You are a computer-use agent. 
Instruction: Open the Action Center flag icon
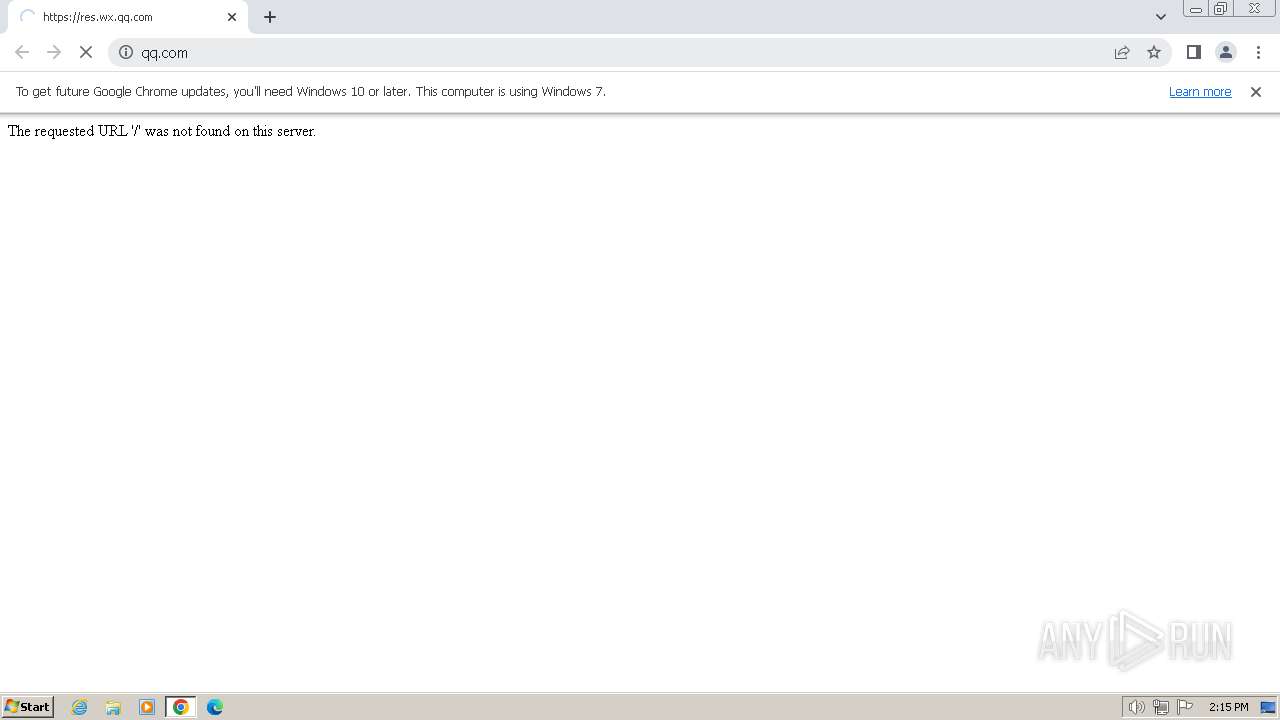pyautogui.click(x=1185, y=707)
